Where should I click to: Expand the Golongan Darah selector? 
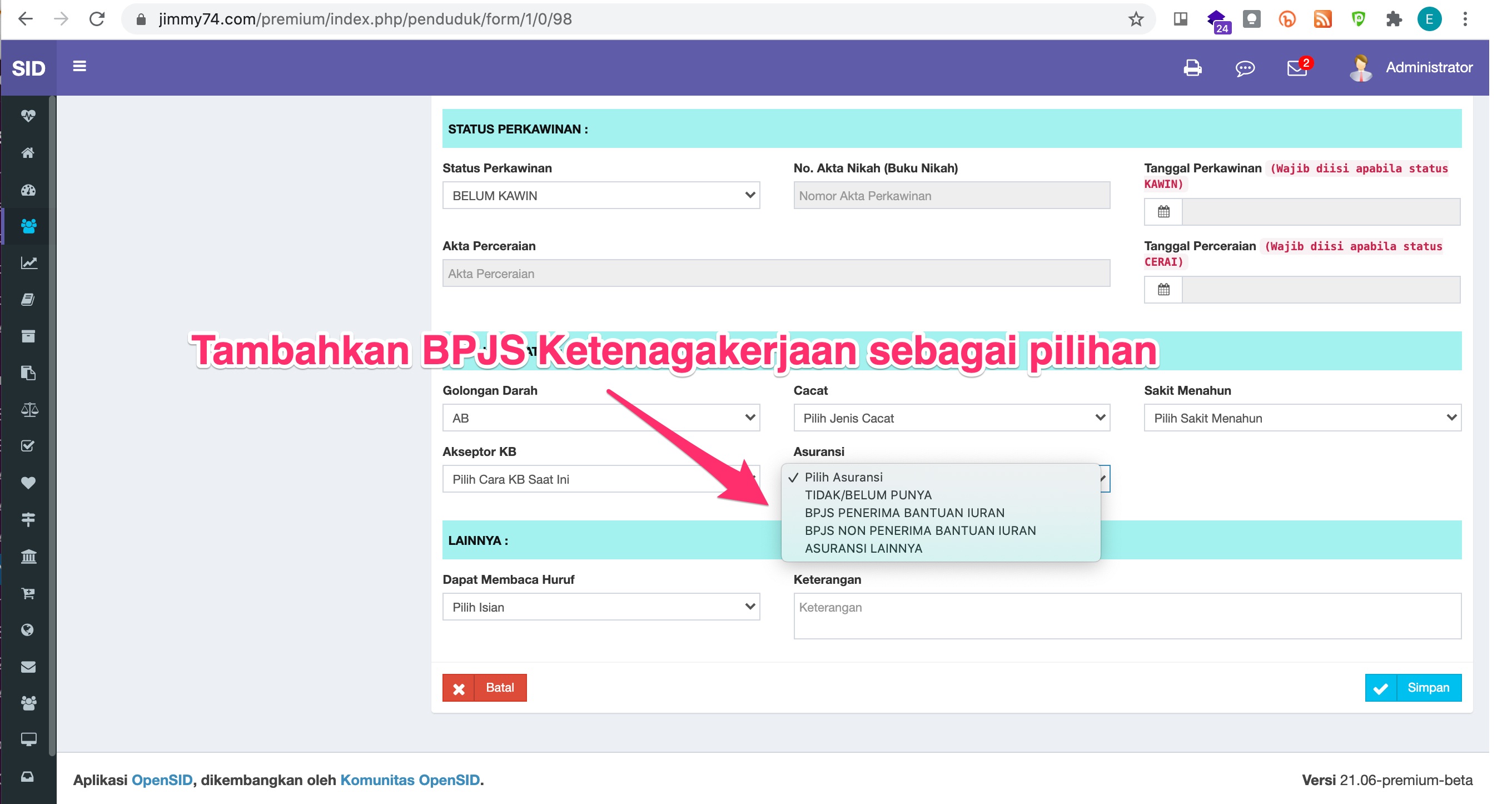[x=601, y=418]
